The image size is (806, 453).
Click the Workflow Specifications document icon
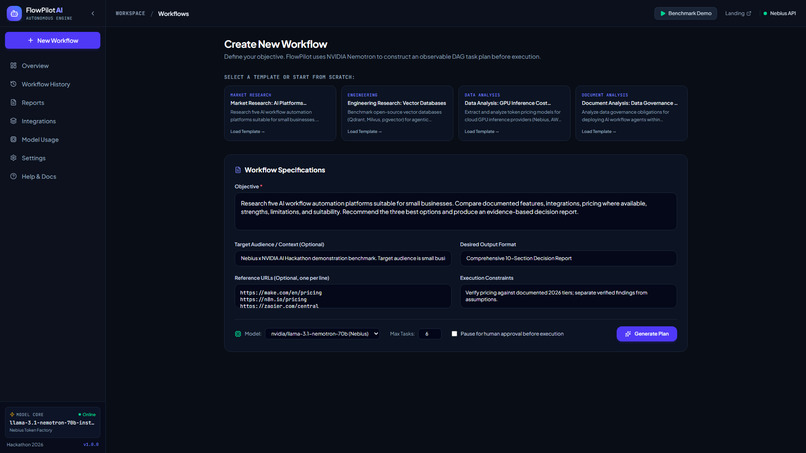point(238,170)
